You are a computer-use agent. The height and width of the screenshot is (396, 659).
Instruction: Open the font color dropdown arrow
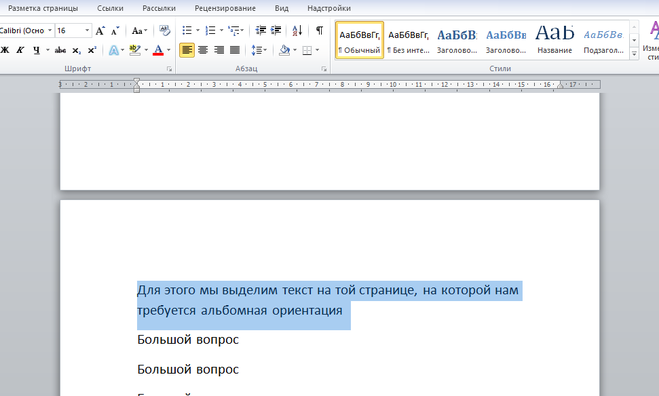(x=169, y=50)
